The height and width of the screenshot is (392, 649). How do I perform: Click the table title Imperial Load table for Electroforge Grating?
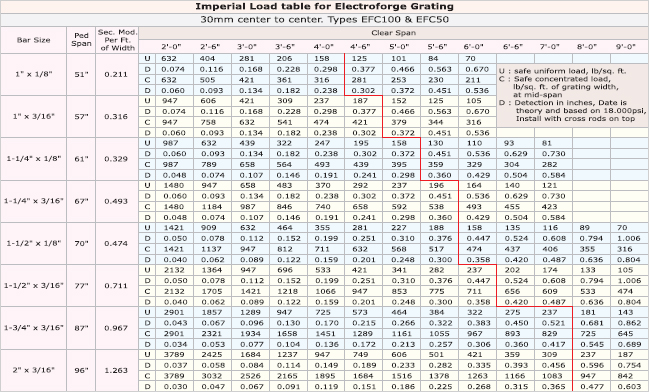pyautogui.click(x=324, y=7)
